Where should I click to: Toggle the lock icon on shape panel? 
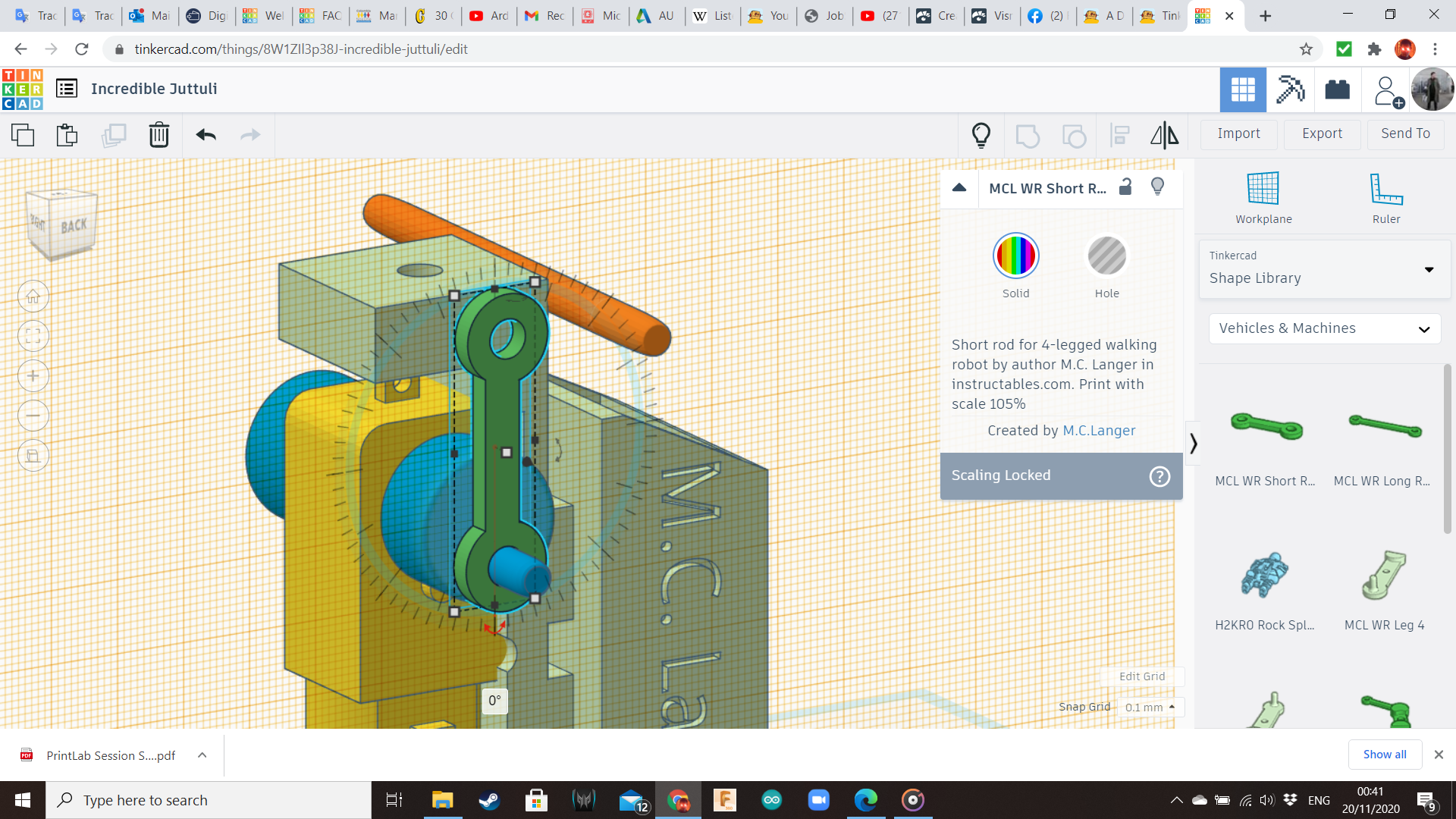(1126, 187)
